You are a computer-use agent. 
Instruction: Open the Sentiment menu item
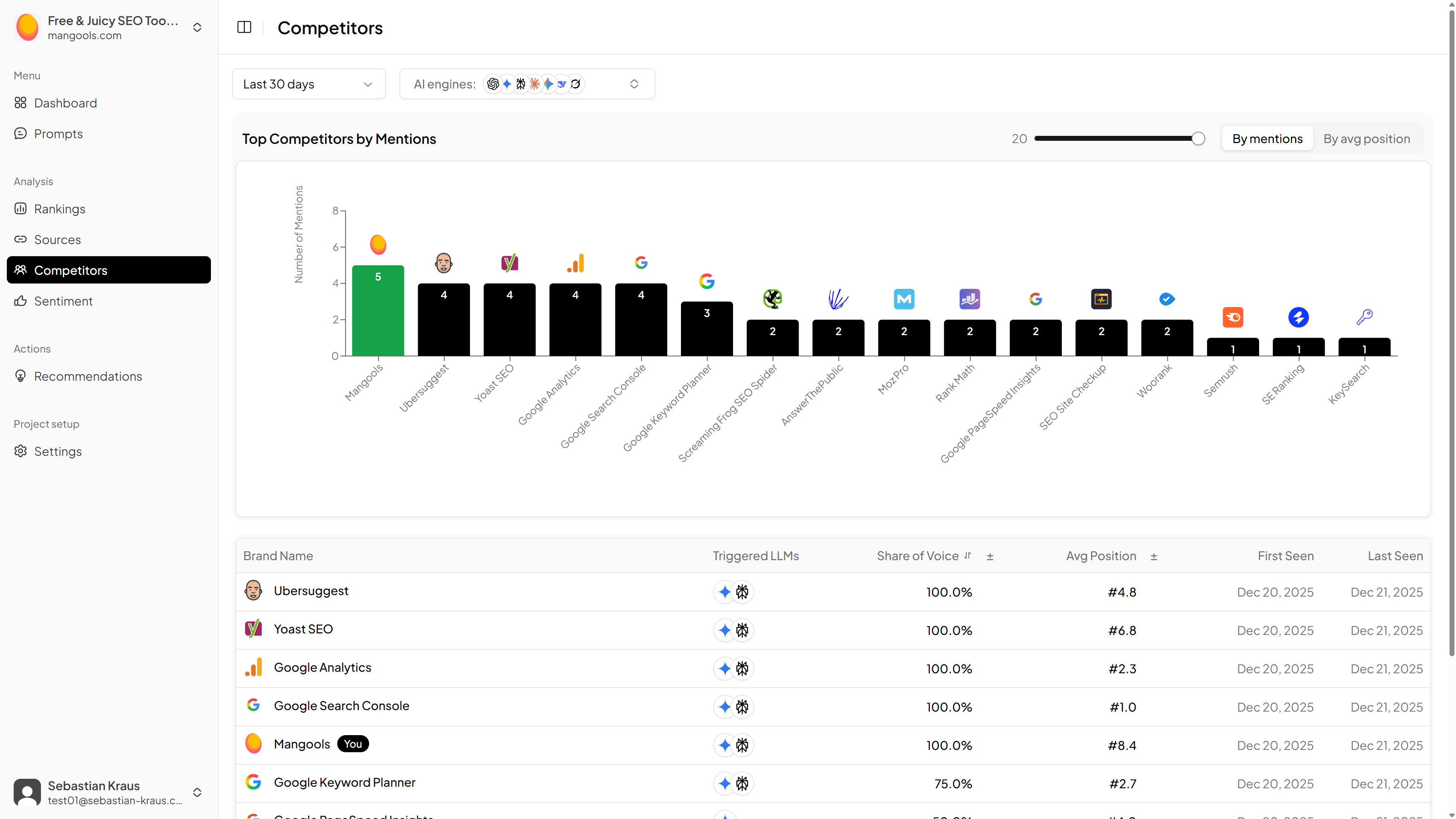(63, 301)
